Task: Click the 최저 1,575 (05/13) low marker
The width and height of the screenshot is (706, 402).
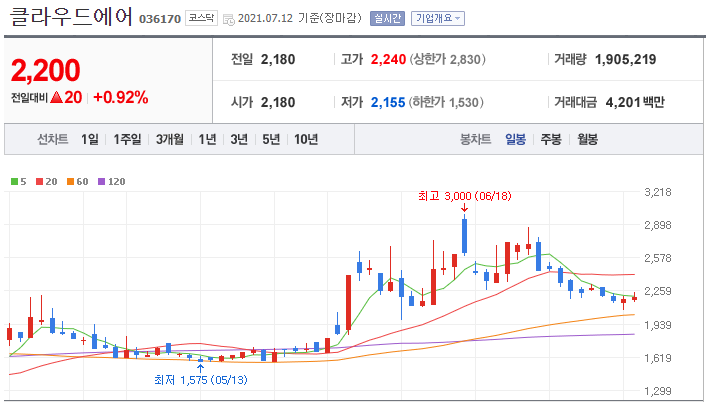Action: (x=201, y=380)
